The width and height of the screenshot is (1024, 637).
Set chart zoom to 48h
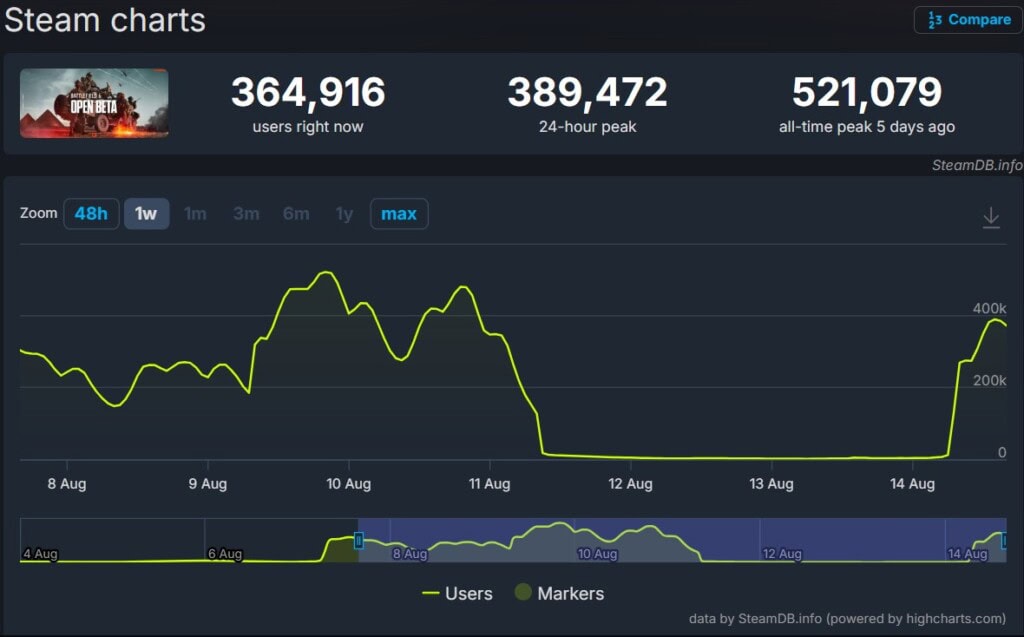click(91, 214)
